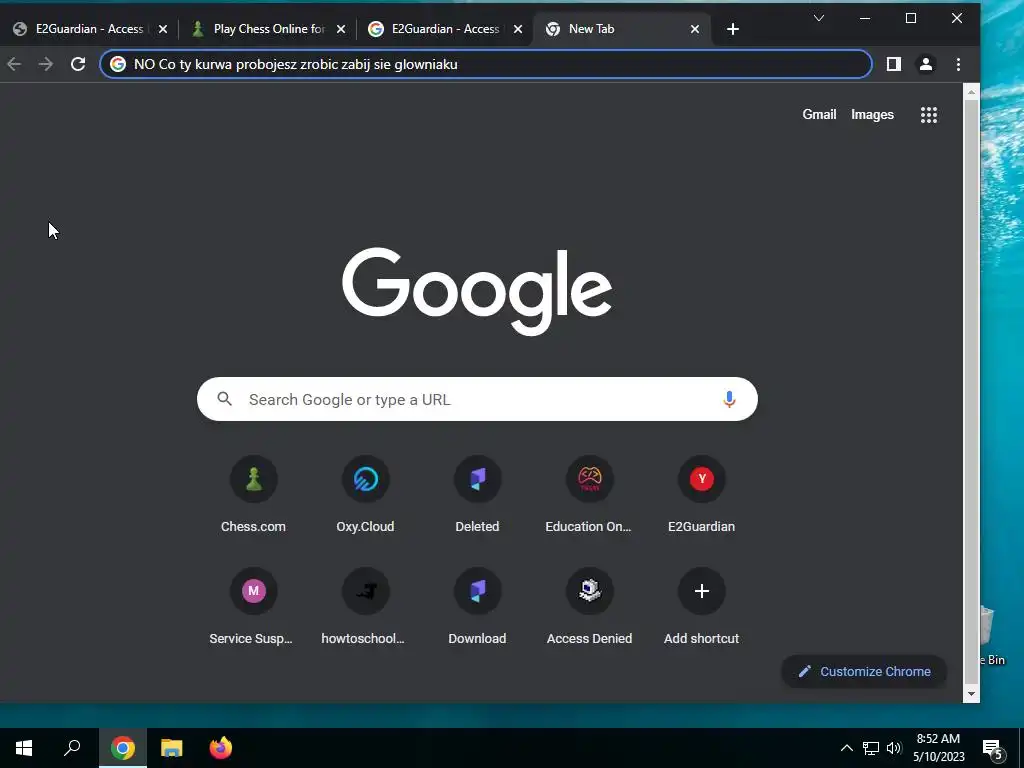
Task: Go forward to the next page
Action: 46,64
